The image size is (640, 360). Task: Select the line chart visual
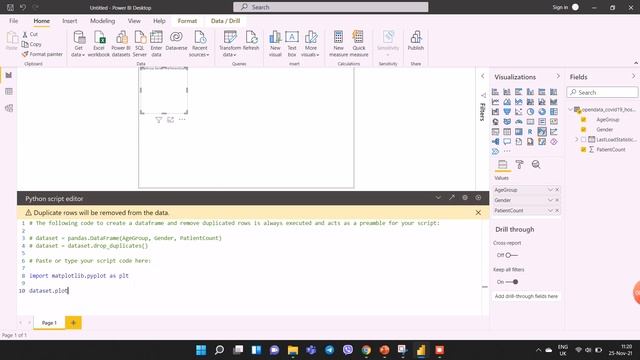(x=495, y=102)
